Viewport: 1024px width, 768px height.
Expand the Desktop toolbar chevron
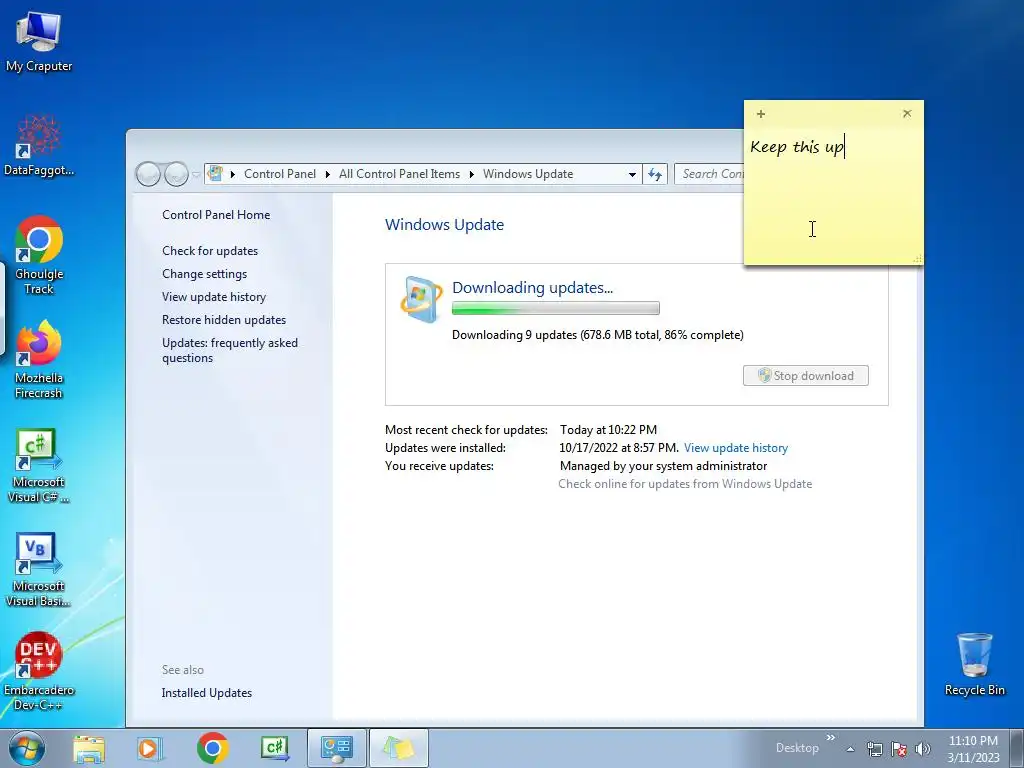[831, 737]
